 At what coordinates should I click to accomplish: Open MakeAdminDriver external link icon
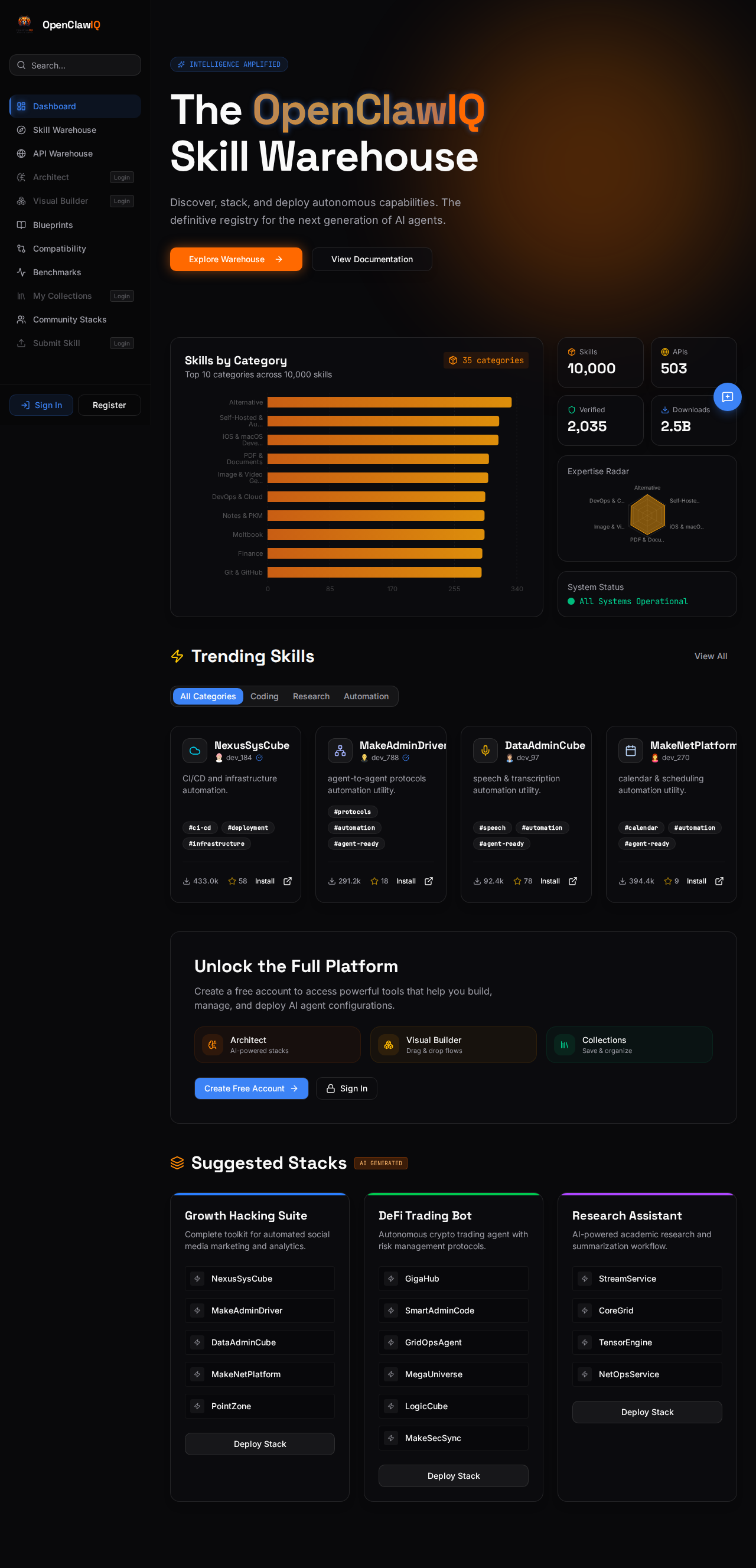429,881
